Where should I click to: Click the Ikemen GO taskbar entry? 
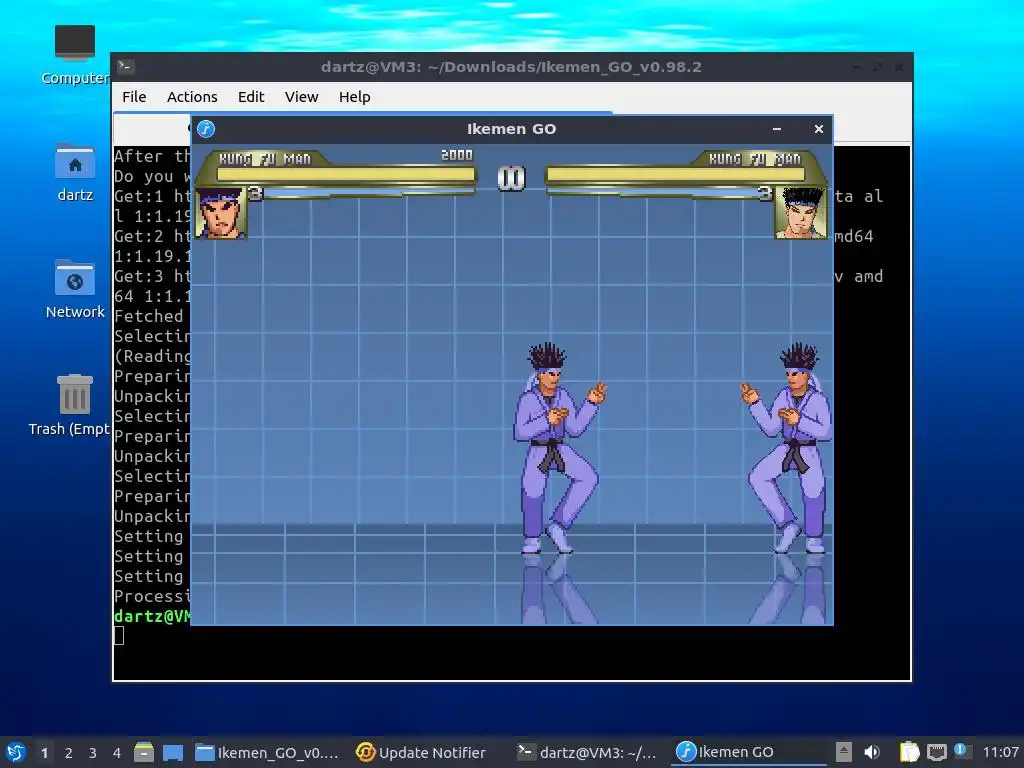(746, 752)
